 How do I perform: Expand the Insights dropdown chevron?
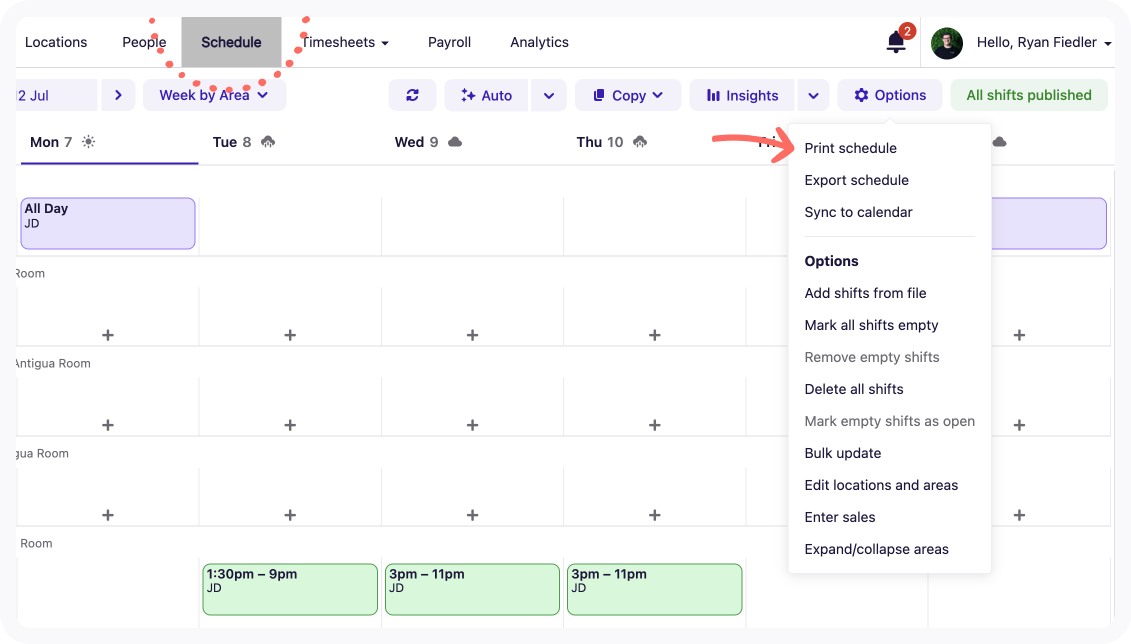pyautogui.click(x=813, y=95)
